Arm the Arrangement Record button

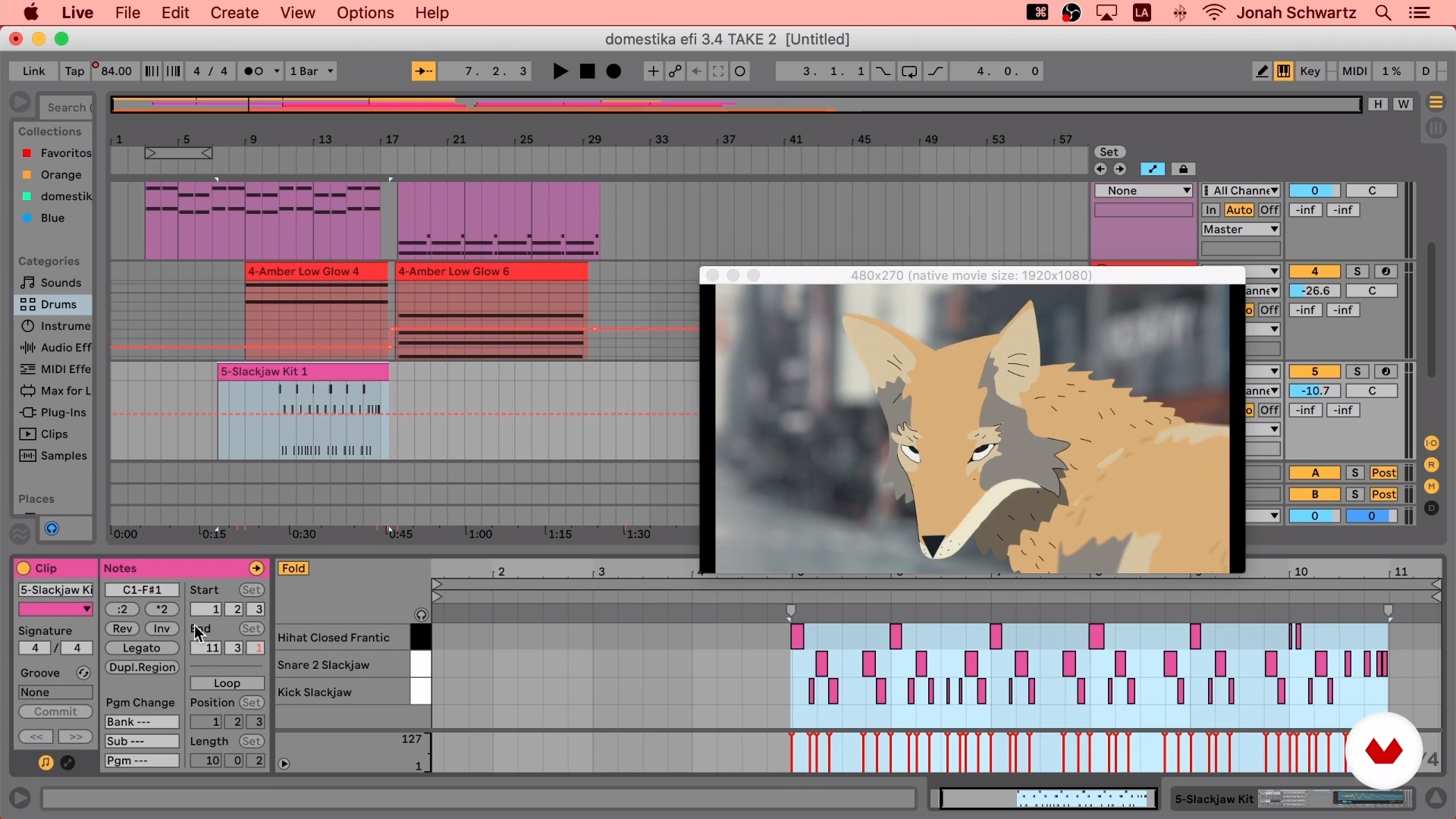coord(614,71)
